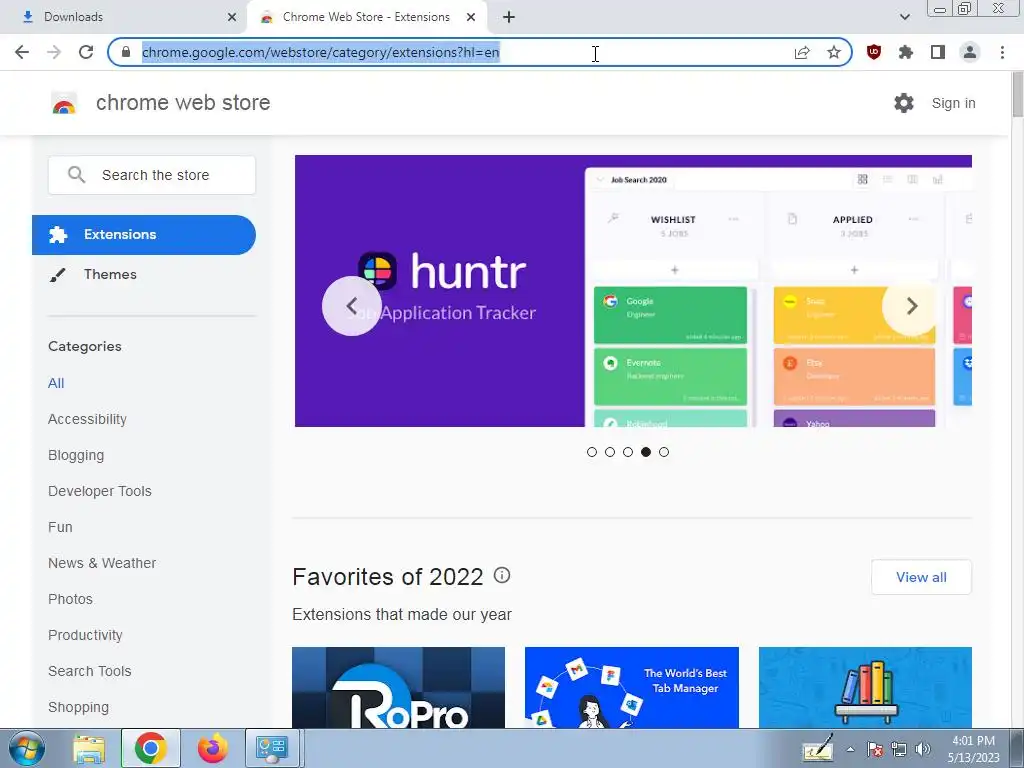Image resolution: width=1024 pixels, height=768 pixels.
Task: Share this page from the address bar
Action: pyautogui.click(x=802, y=52)
